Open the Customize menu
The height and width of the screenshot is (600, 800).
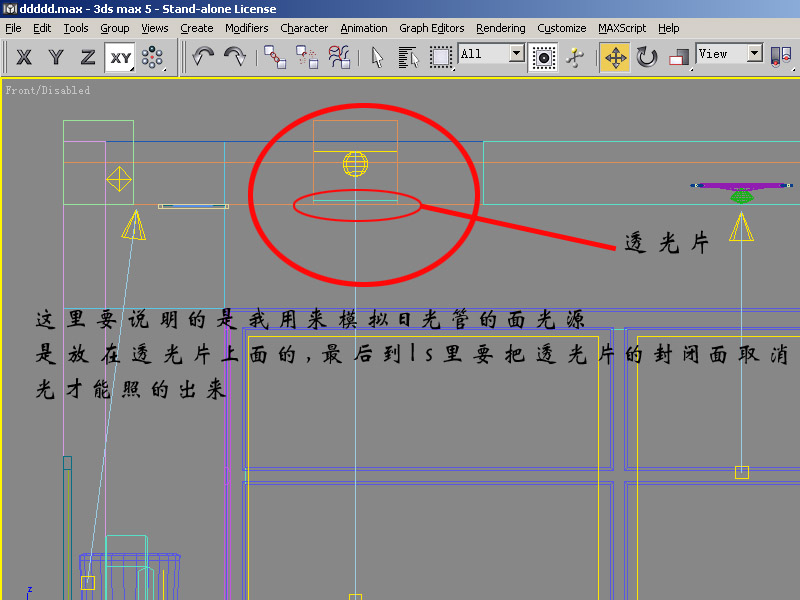pyautogui.click(x=561, y=28)
